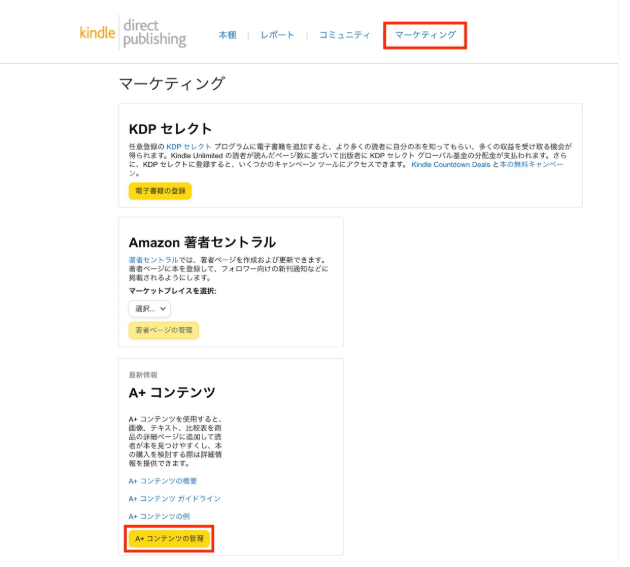Select the マーケティング page heading text
This screenshot has width=630, height=567.
coord(172,84)
